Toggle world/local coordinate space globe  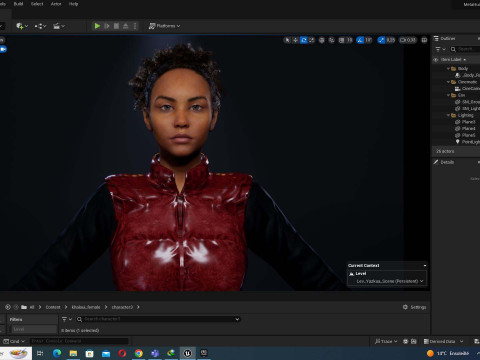322,40
